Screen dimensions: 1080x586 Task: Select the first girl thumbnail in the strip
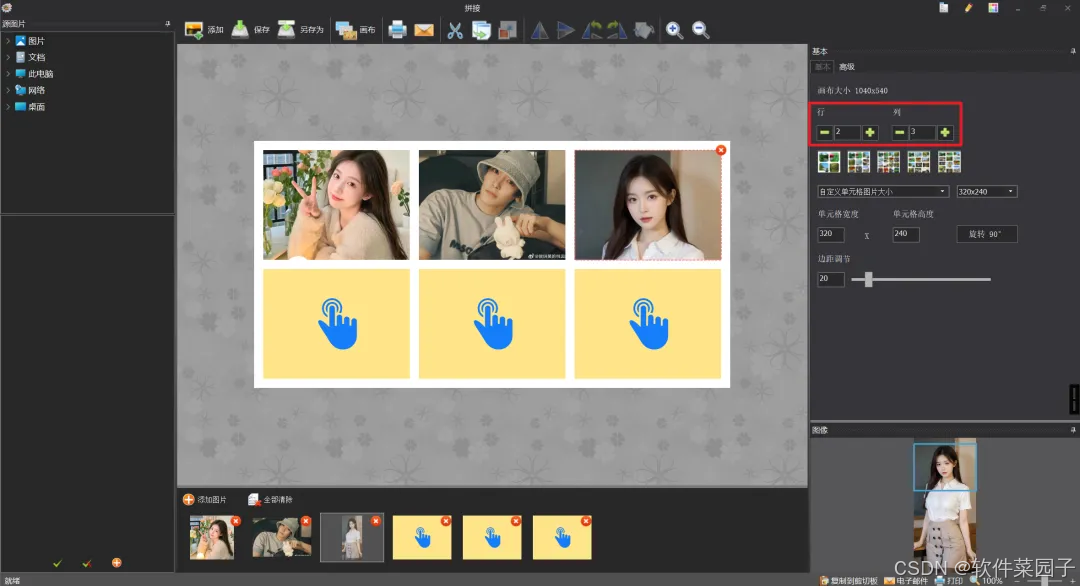point(212,538)
